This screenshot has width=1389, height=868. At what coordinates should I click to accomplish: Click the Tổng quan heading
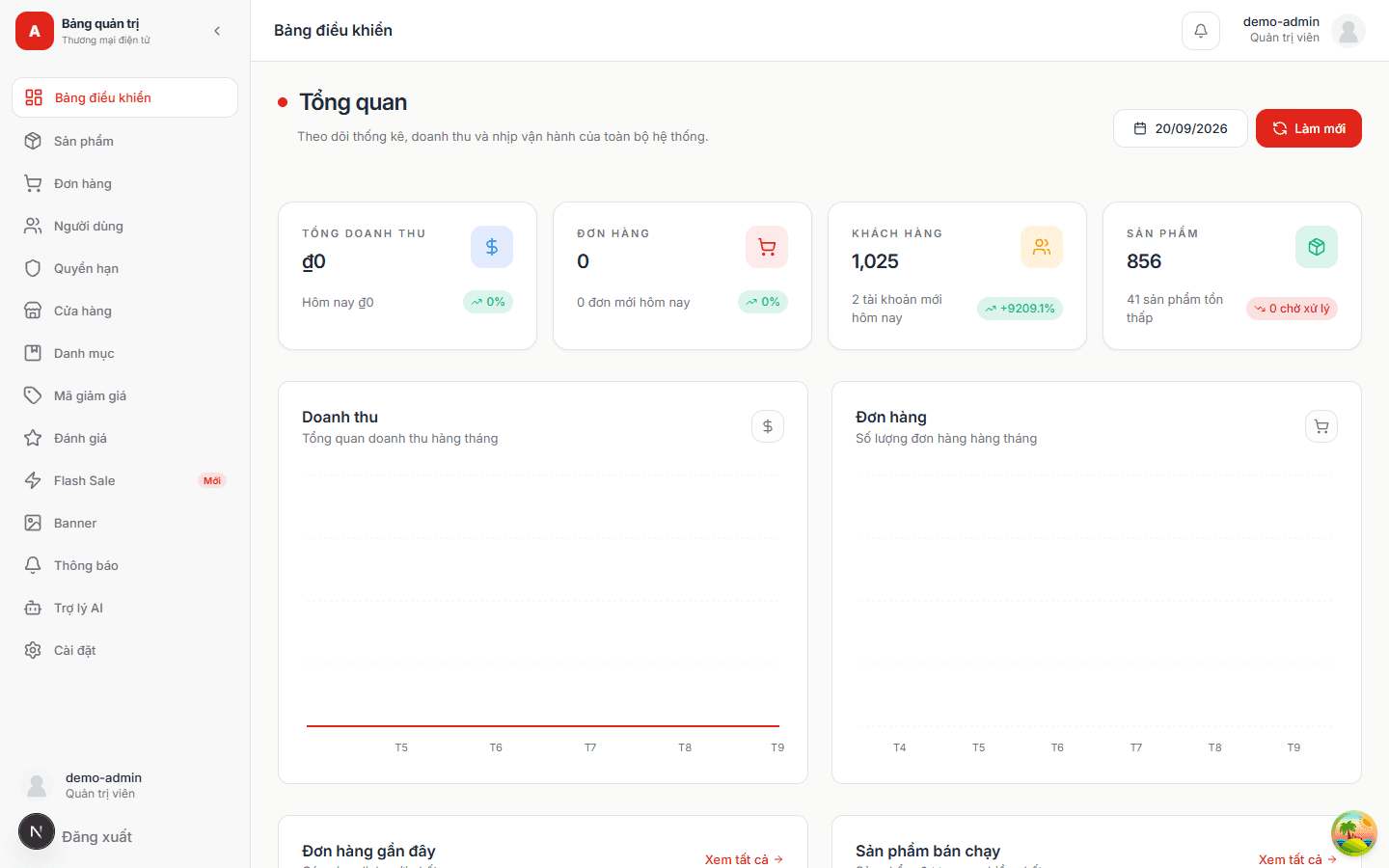coord(353,102)
